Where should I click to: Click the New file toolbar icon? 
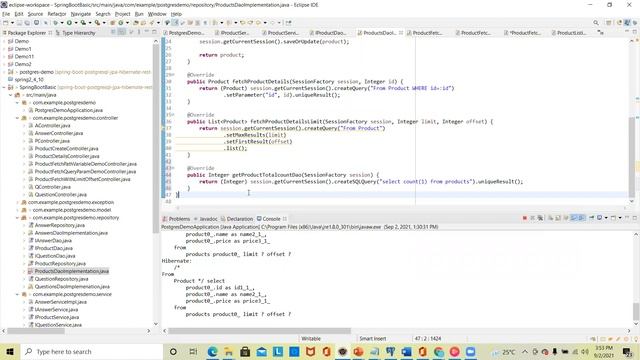pos(6,23)
